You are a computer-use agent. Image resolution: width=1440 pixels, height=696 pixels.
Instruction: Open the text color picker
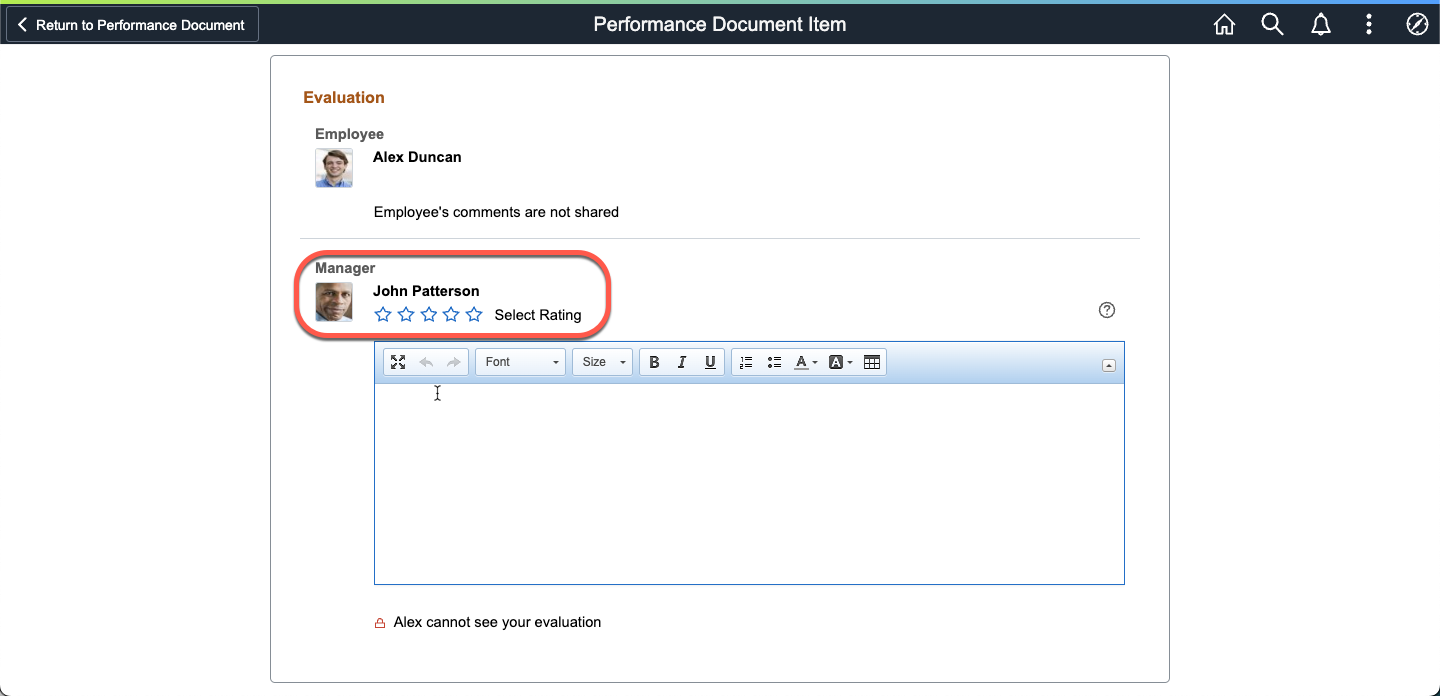point(806,362)
